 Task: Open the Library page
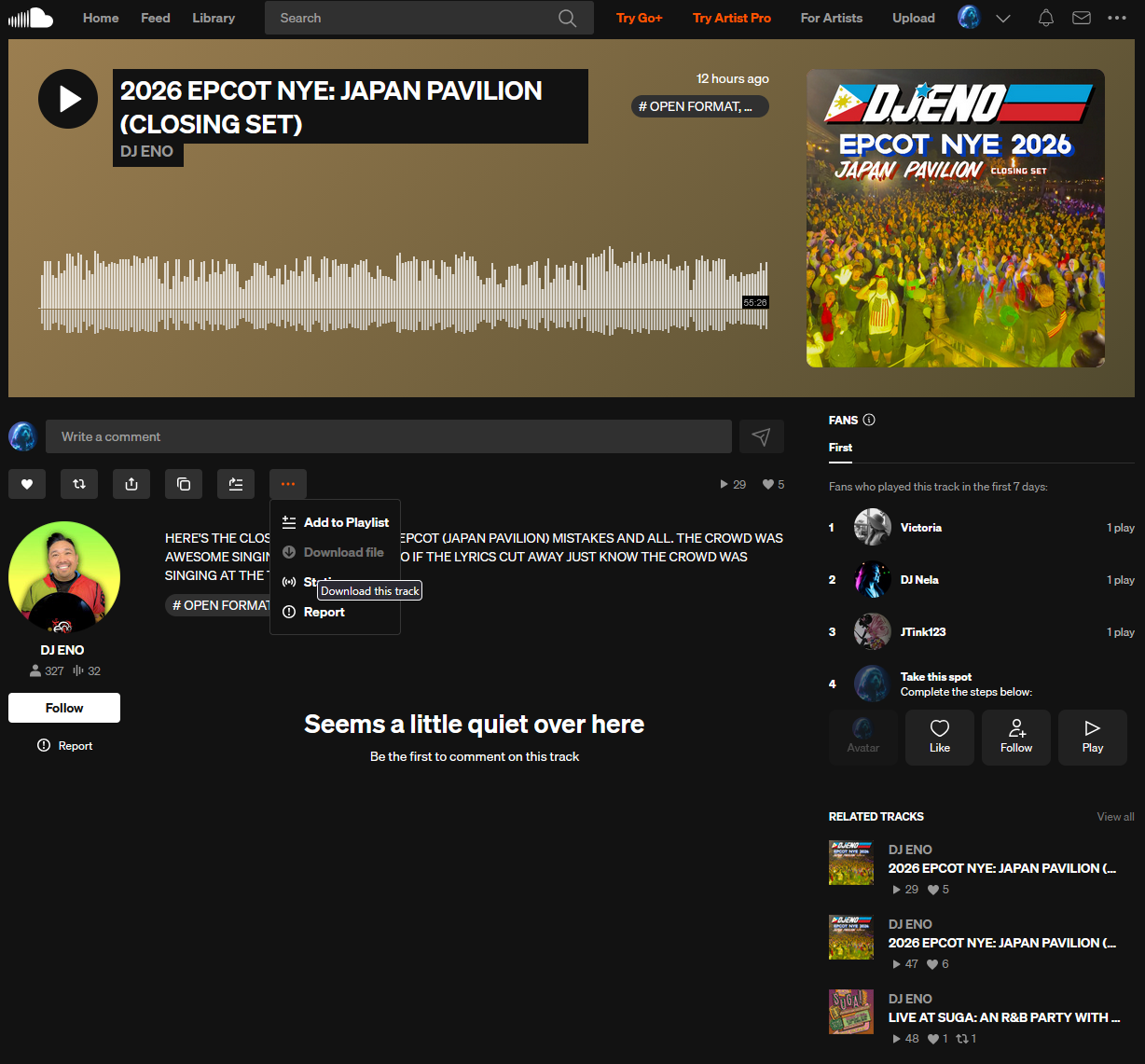(x=214, y=18)
